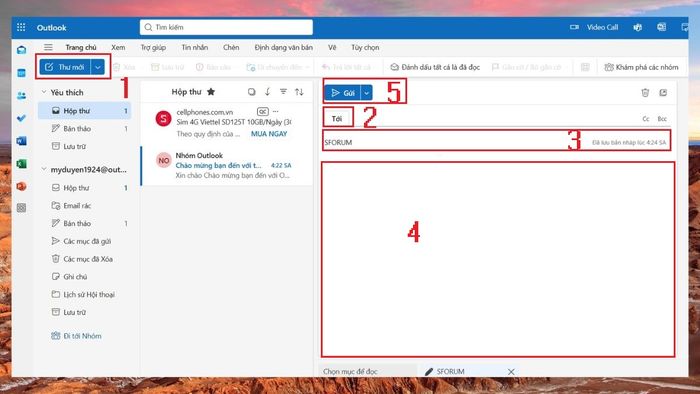The height and width of the screenshot is (394, 700).
Task: Open the Tùy chọn tab
Action: pos(365,47)
